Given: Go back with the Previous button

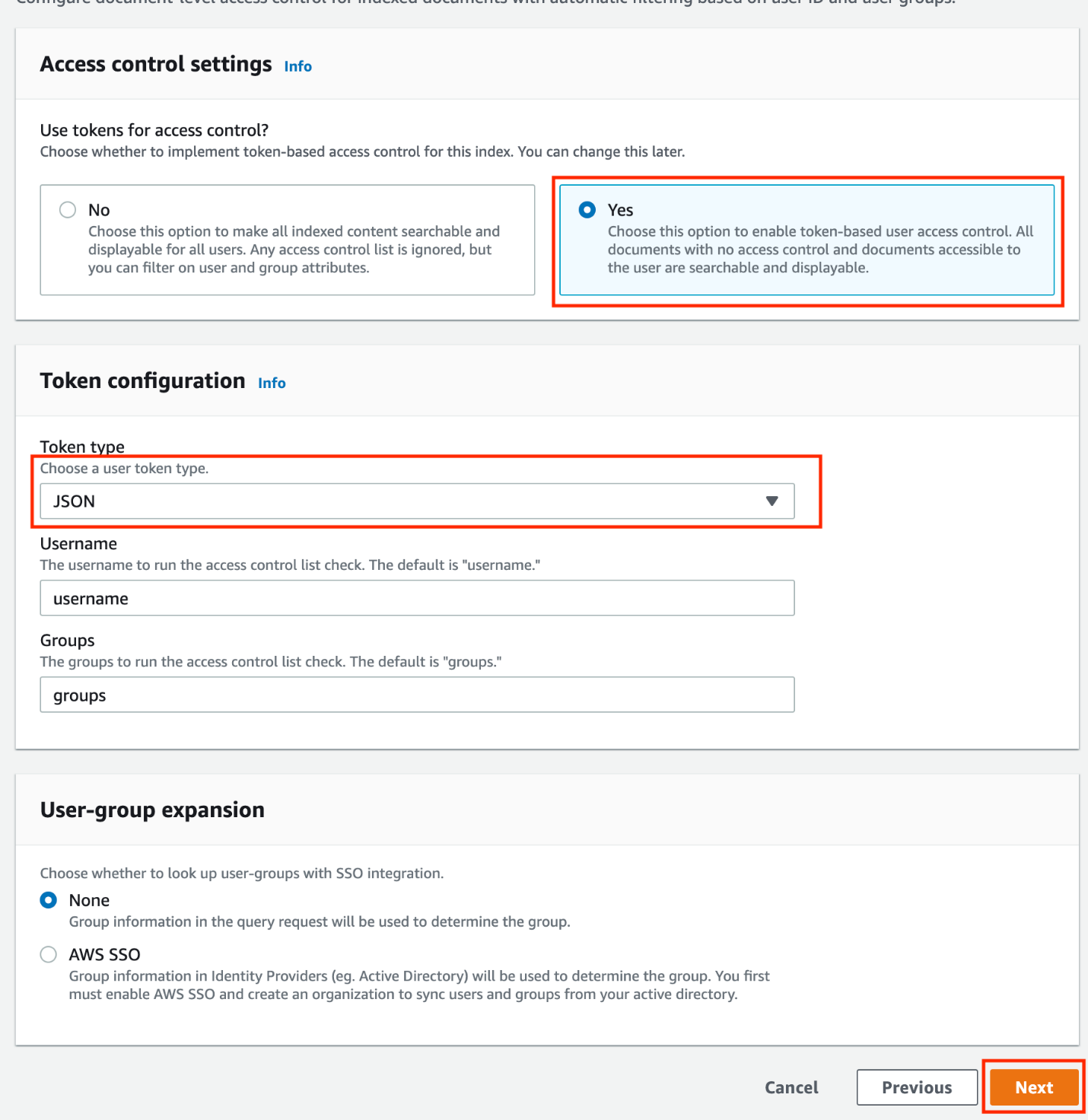Looking at the screenshot, I should pyautogui.click(x=916, y=1087).
